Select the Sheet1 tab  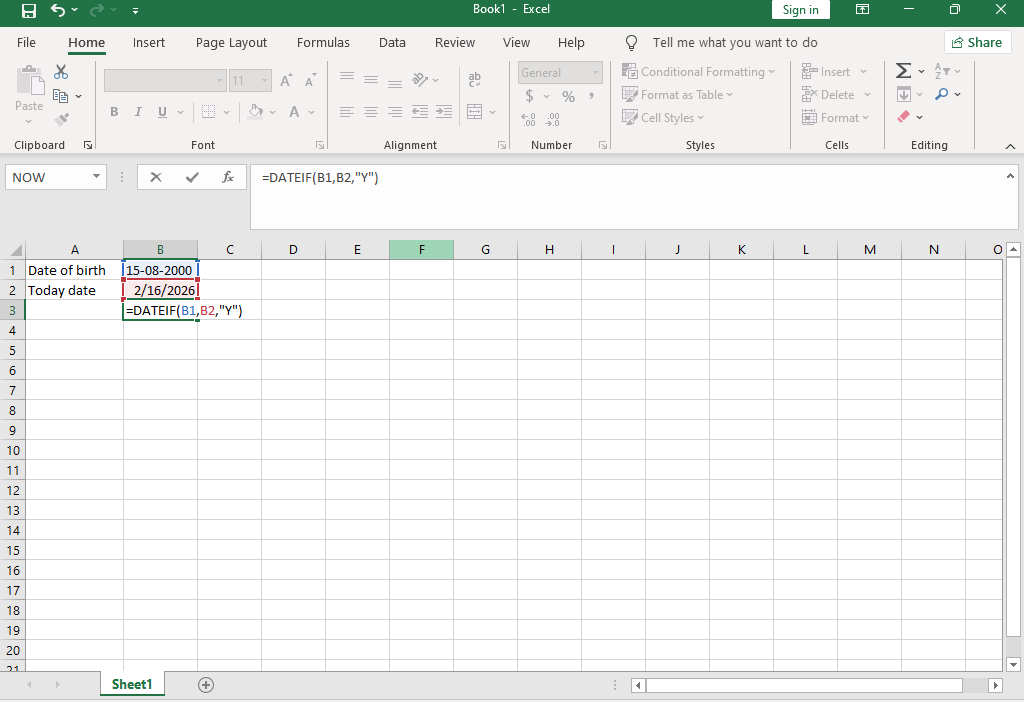pyautogui.click(x=132, y=685)
